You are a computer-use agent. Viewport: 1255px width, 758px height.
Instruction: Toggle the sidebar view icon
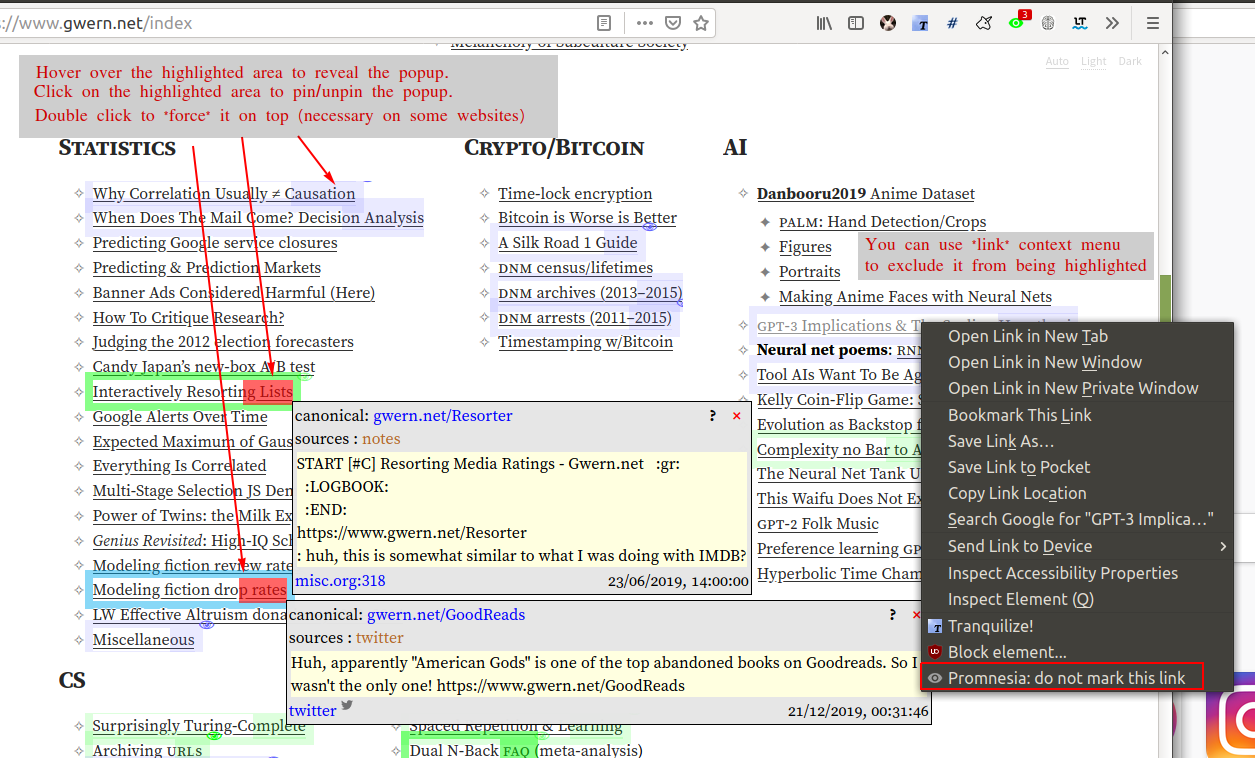pos(856,23)
